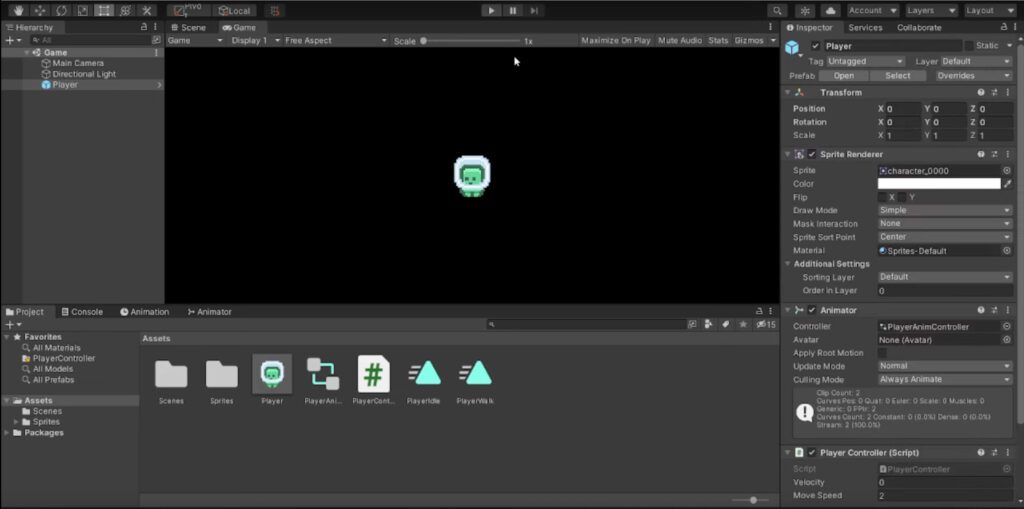Select the PlayerIdle animation asset
This screenshot has height=509, width=1024.
coord(423,380)
